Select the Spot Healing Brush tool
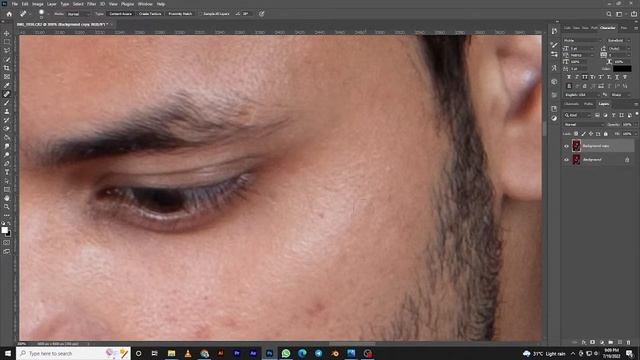The image size is (640, 360). [x=7, y=94]
